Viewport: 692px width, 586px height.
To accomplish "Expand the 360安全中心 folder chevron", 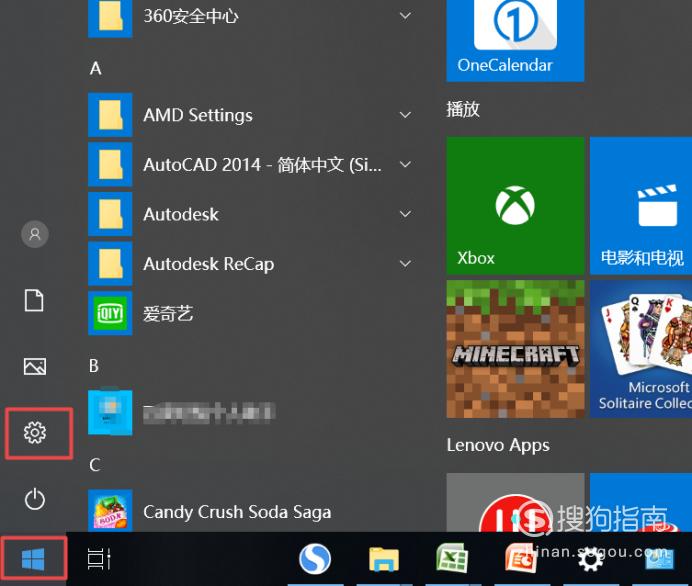I will point(405,16).
